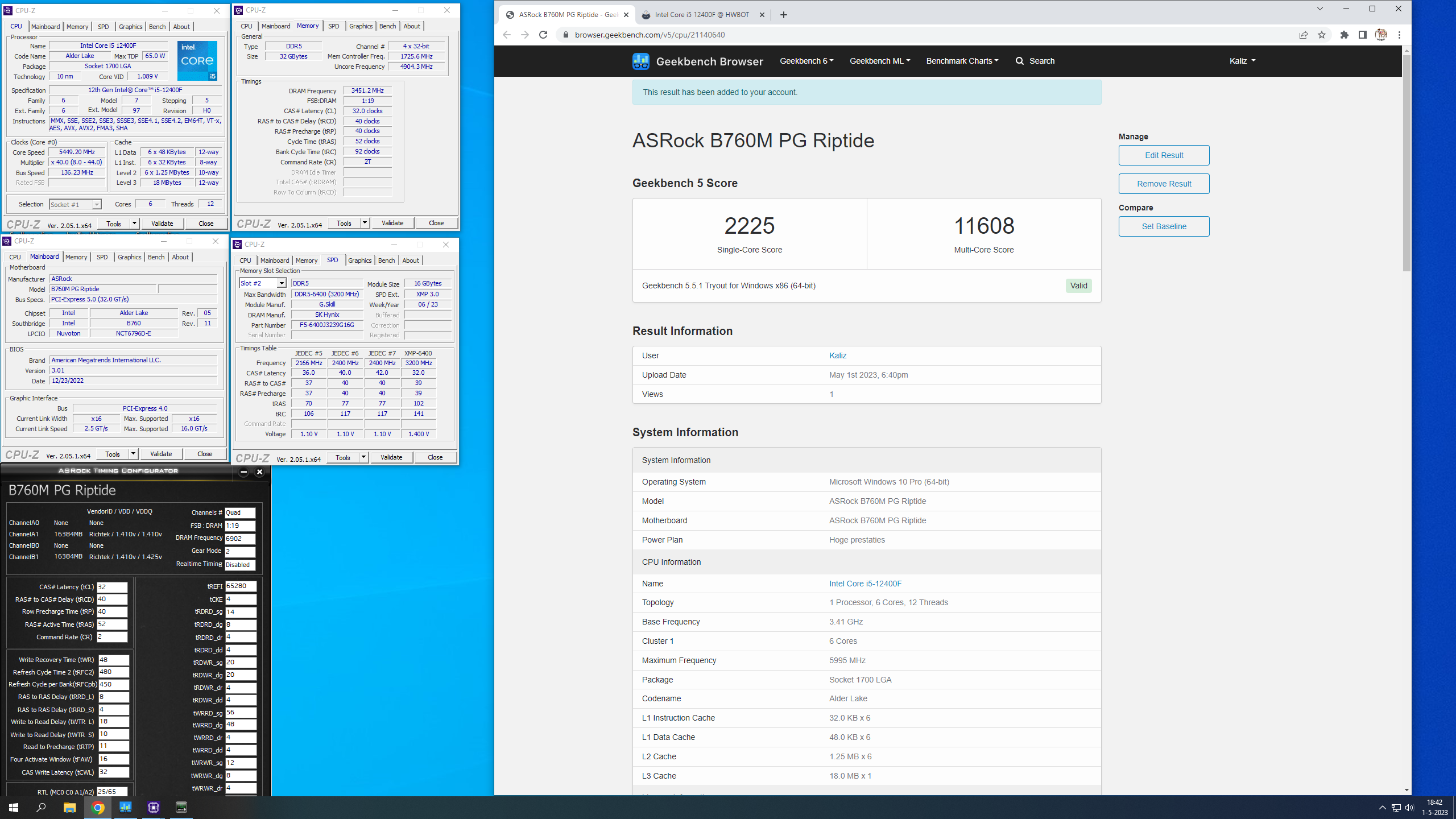The width and height of the screenshot is (1456, 819).
Task: Click the Geekbench Browser logo
Action: 698,61
